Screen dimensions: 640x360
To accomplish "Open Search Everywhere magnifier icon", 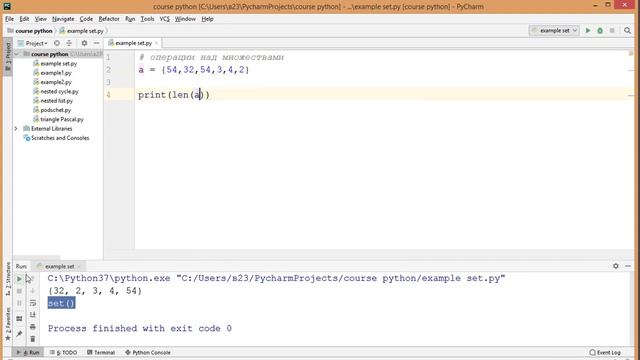I will (627, 31).
